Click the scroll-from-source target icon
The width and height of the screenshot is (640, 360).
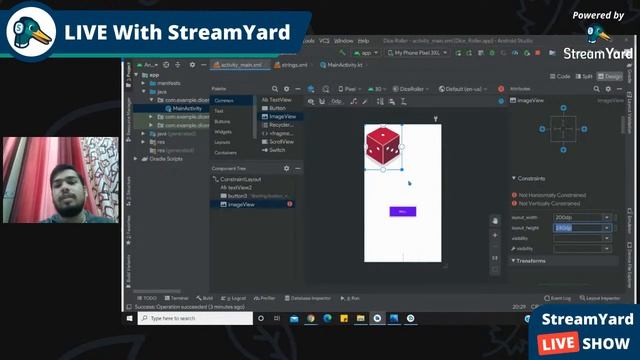[166, 65]
